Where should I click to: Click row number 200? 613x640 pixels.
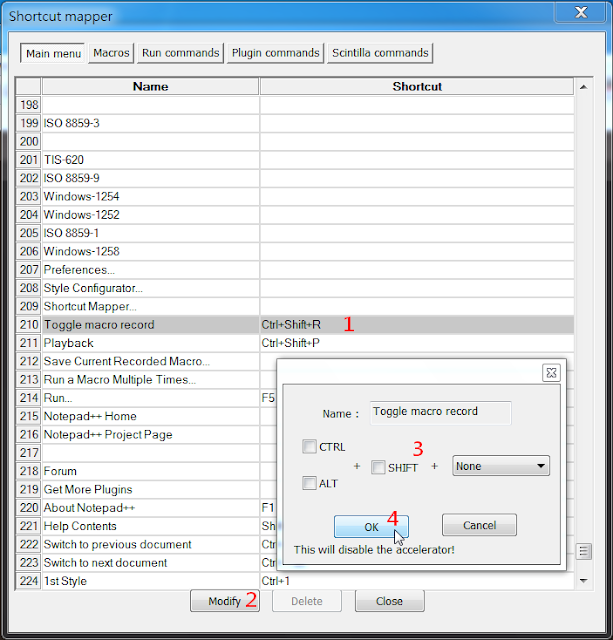pos(29,142)
